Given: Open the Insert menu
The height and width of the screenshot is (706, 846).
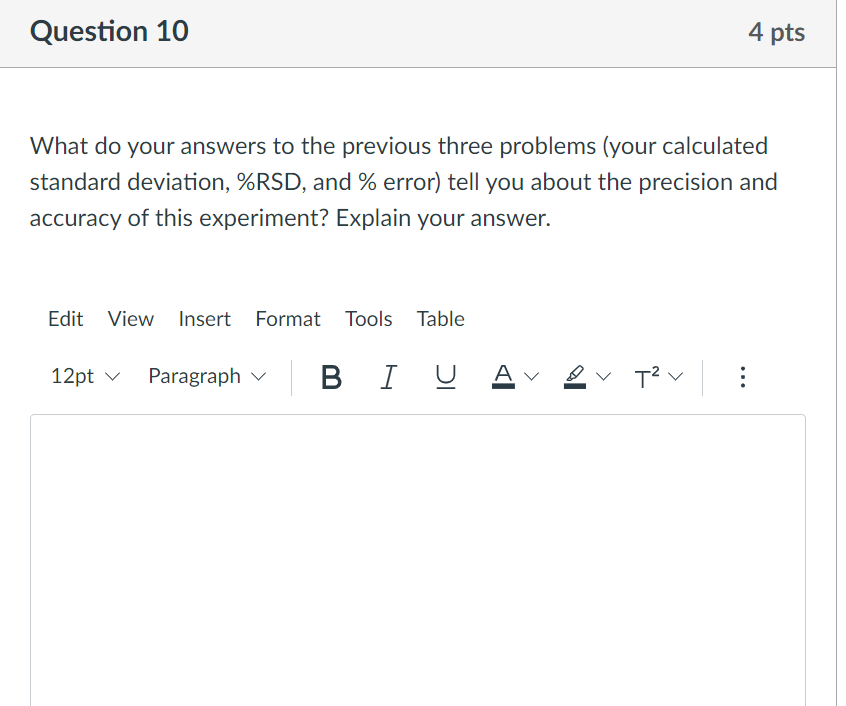Looking at the screenshot, I should click(x=204, y=319).
